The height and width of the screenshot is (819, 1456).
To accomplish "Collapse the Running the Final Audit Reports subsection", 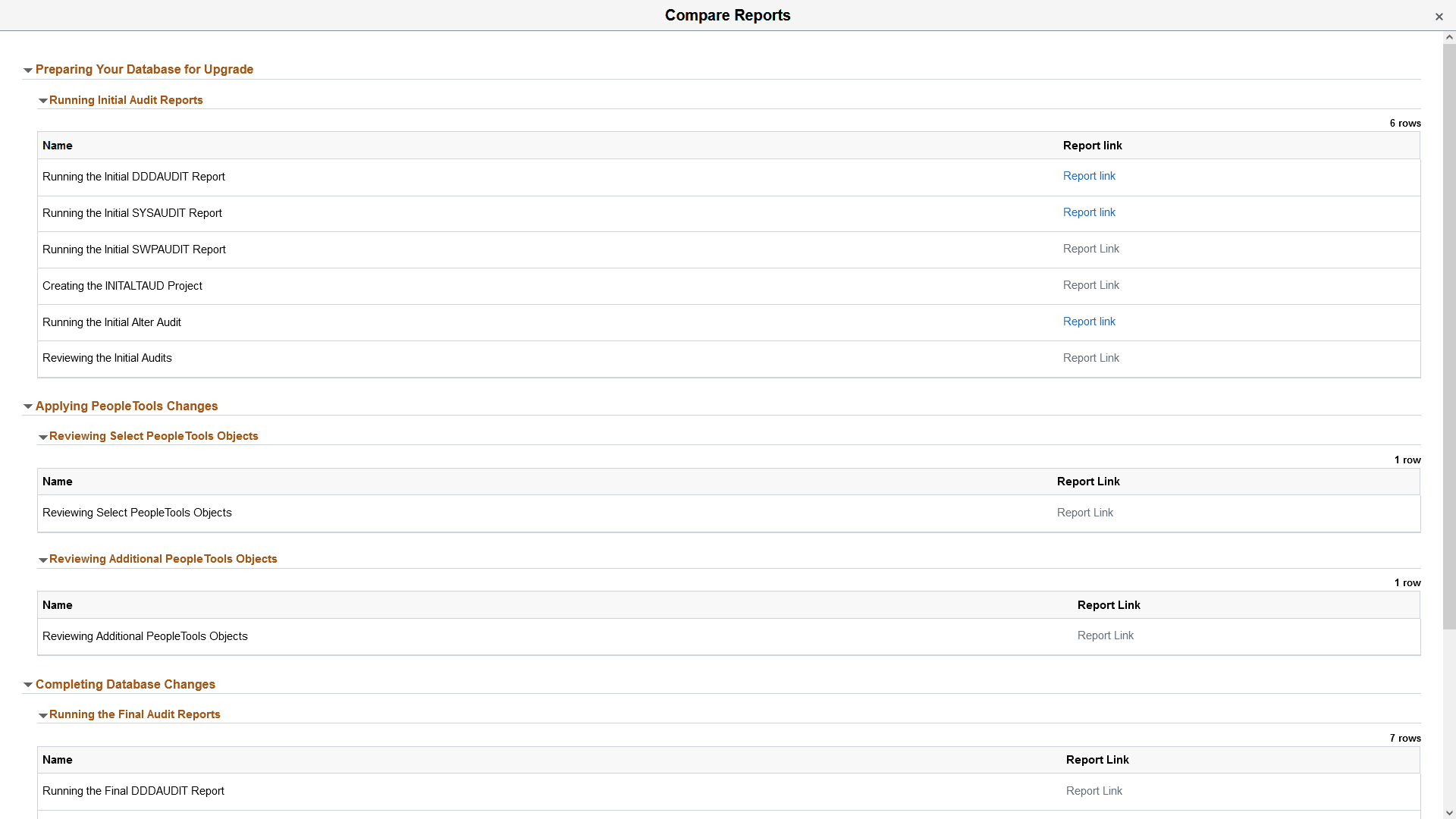I will [x=43, y=715].
